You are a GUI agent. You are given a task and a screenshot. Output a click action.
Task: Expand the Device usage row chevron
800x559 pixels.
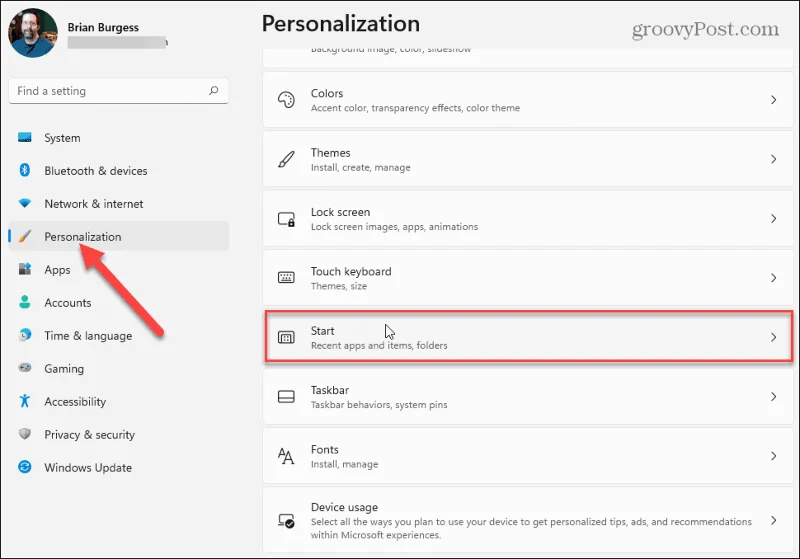(773, 520)
